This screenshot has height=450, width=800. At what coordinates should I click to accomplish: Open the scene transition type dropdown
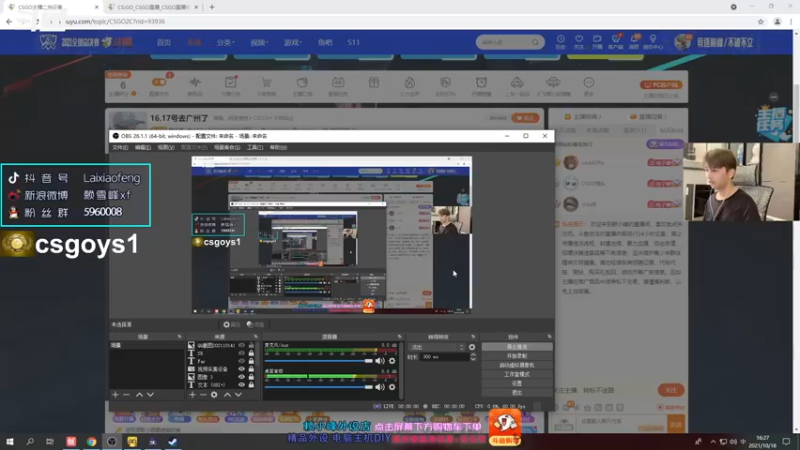tap(437, 347)
